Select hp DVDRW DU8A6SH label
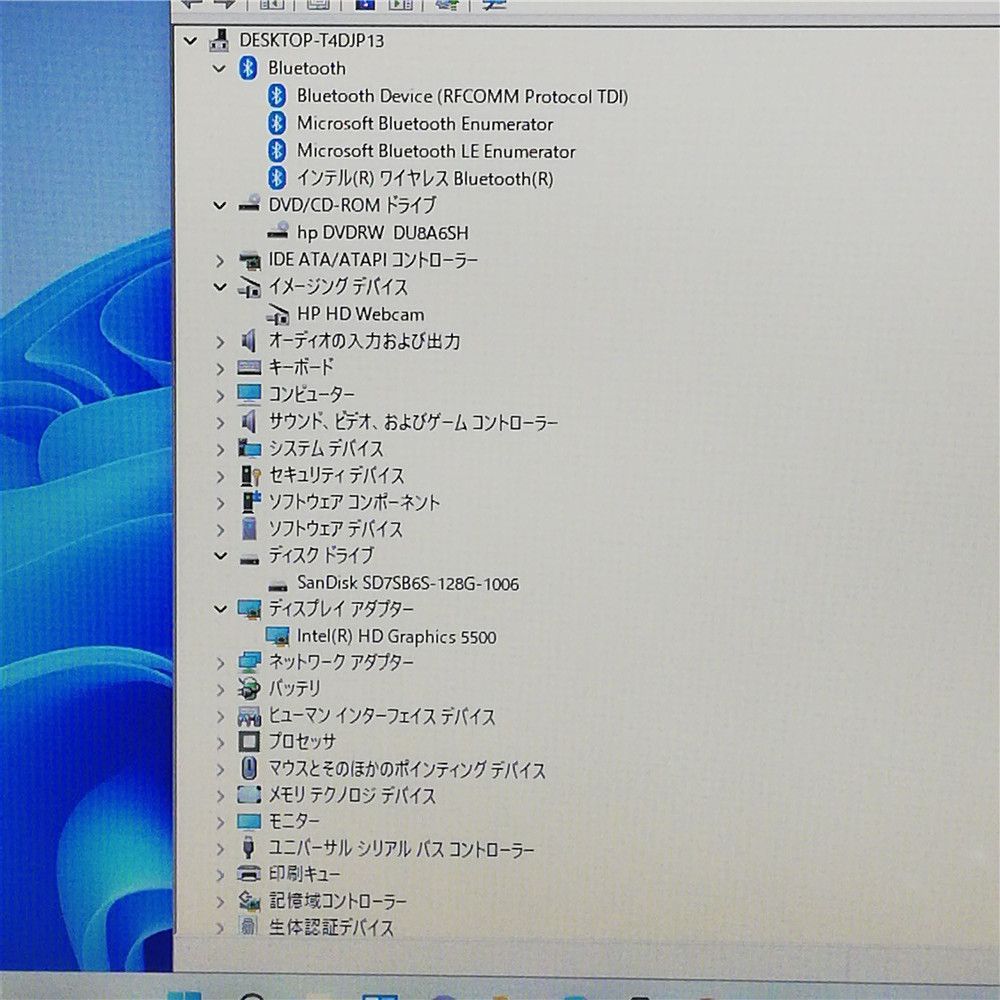 [383, 233]
